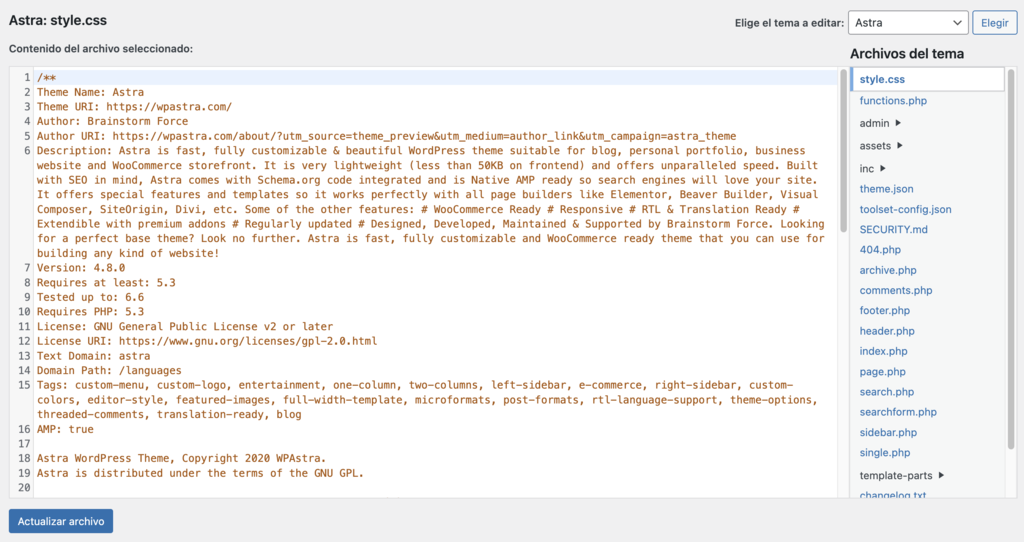Open searchform.php file
Image resolution: width=1024 pixels, height=542 pixels.
pyautogui.click(x=898, y=412)
